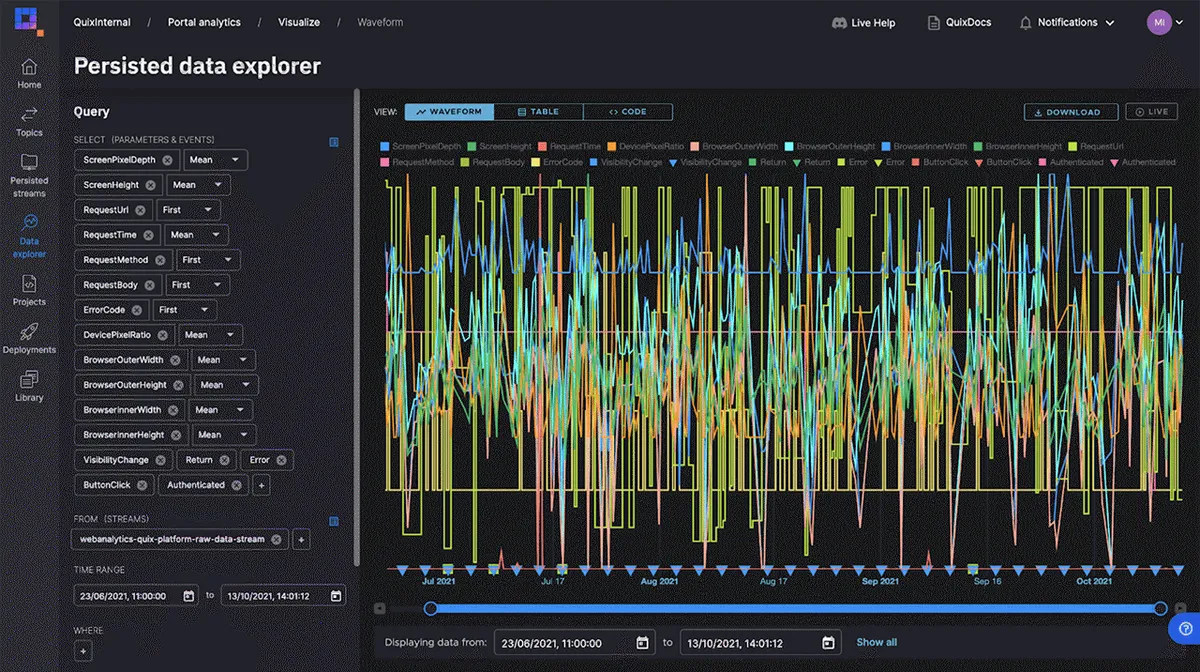The height and width of the screenshot is (672, 1200).
Task: Click the Show all link
Action: click(877, 642)
